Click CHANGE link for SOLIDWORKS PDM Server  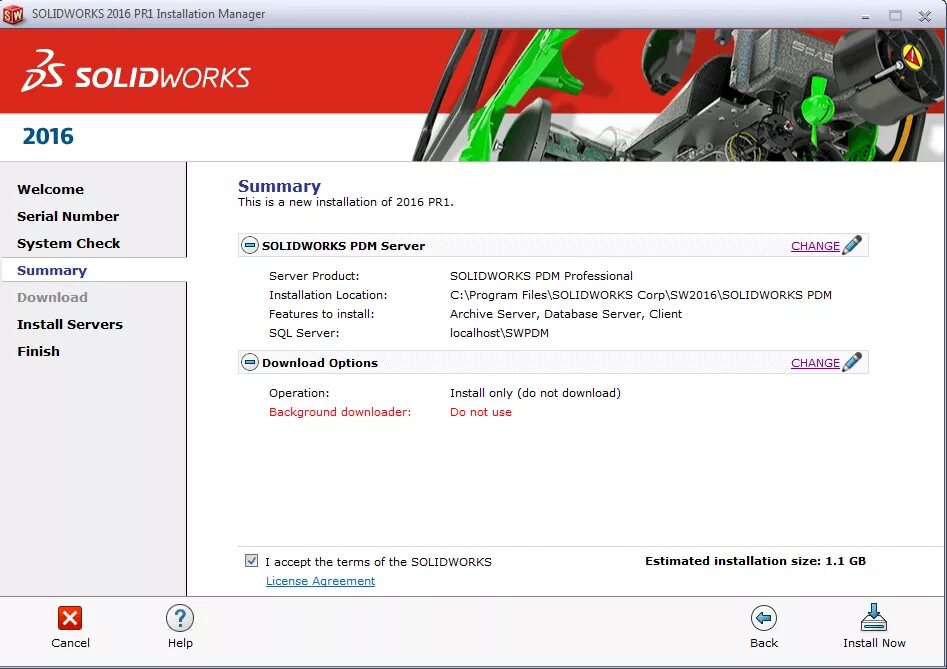tap(815, 246)
